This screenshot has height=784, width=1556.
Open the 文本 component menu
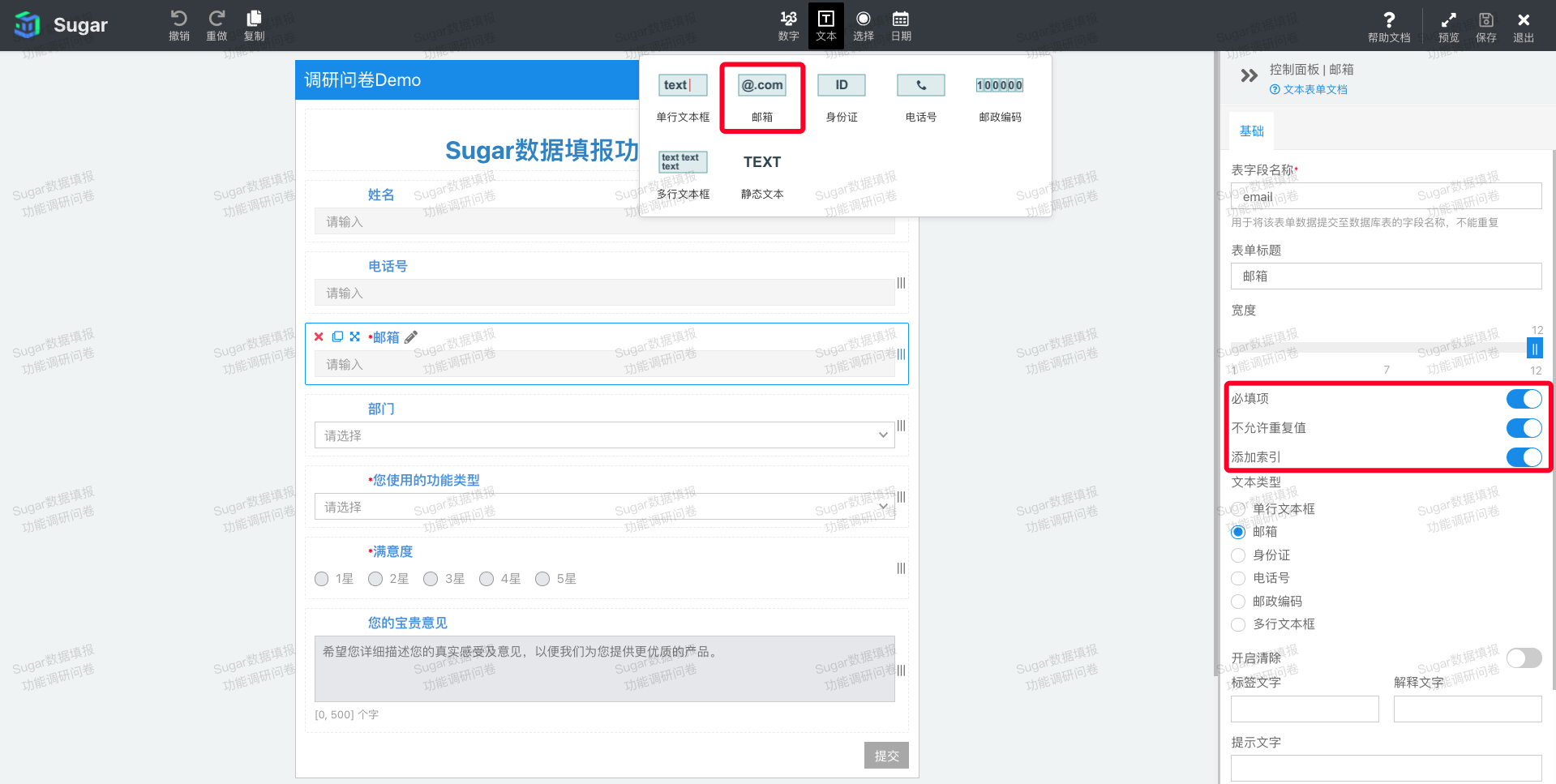[825, 25]
